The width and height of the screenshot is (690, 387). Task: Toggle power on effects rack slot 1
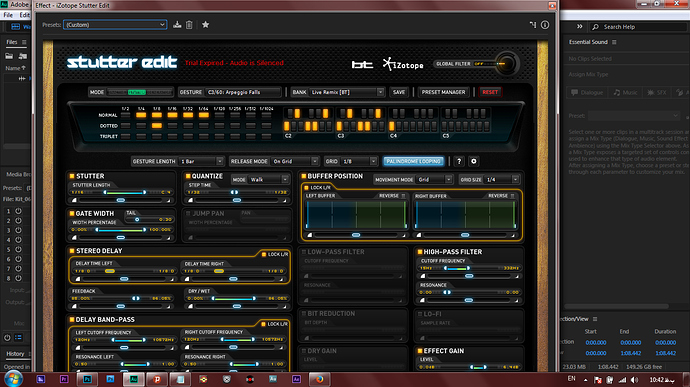pyautogui.click(x=18, y=211)
